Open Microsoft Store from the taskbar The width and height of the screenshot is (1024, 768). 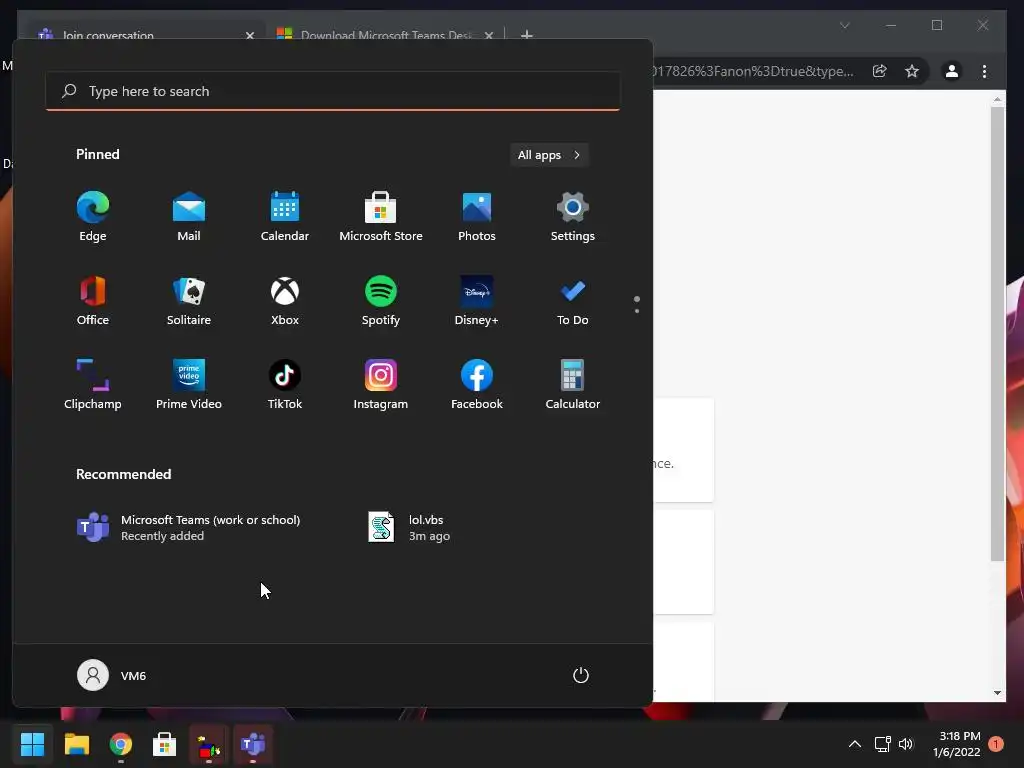(165, 744)
